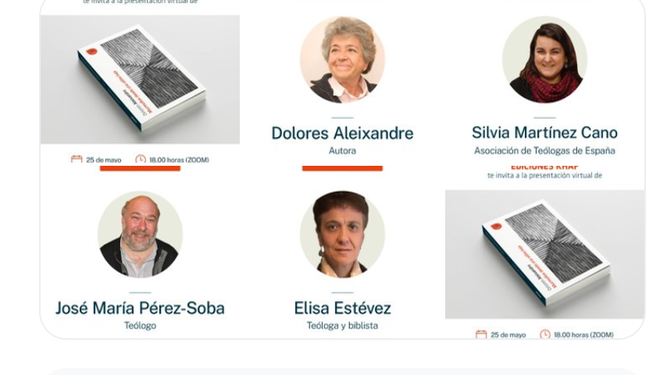Open José María Pérez-Soba's portrait photo
The image size is (667, 375).
[140, 234]
